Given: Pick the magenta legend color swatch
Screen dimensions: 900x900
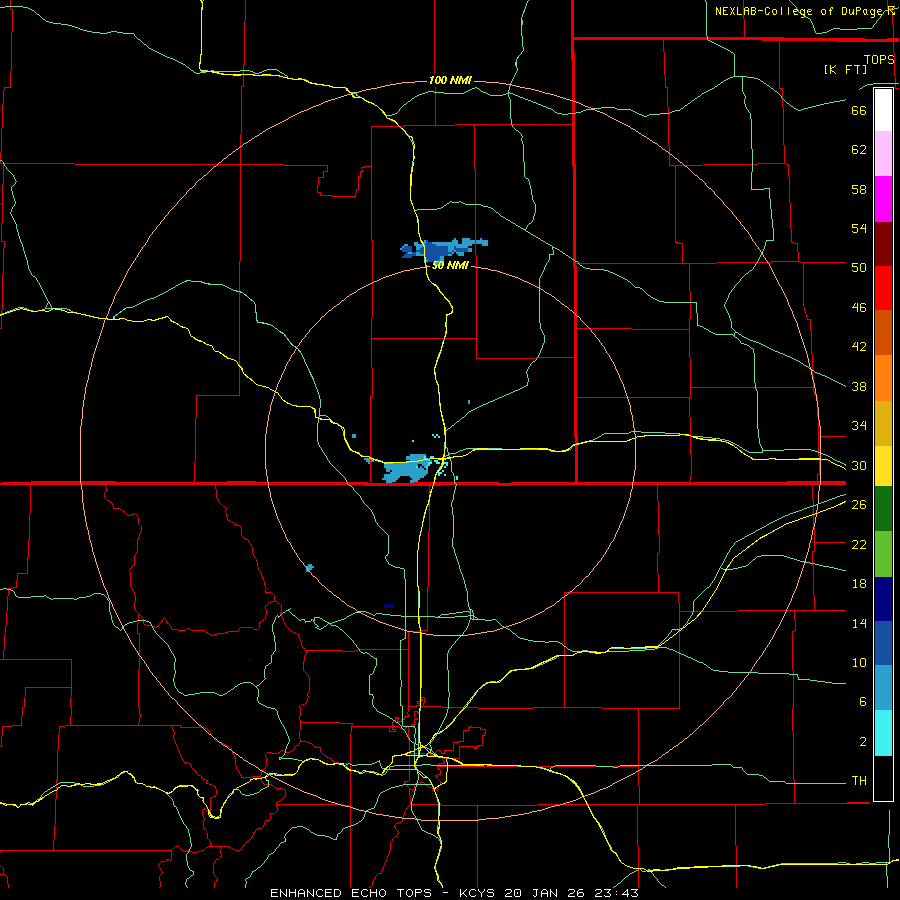Looking at the screenshot, I should 883,199.
